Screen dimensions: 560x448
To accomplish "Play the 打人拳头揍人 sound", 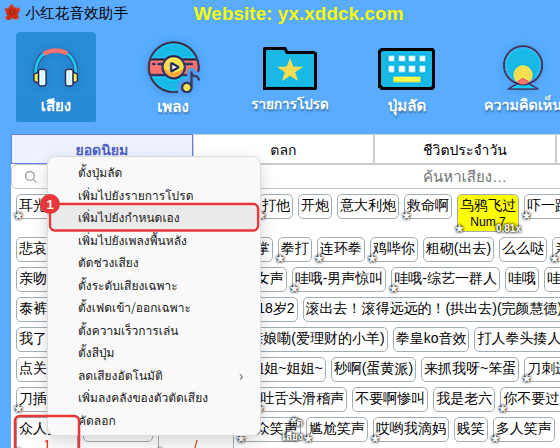I will [x=517, y=339].
